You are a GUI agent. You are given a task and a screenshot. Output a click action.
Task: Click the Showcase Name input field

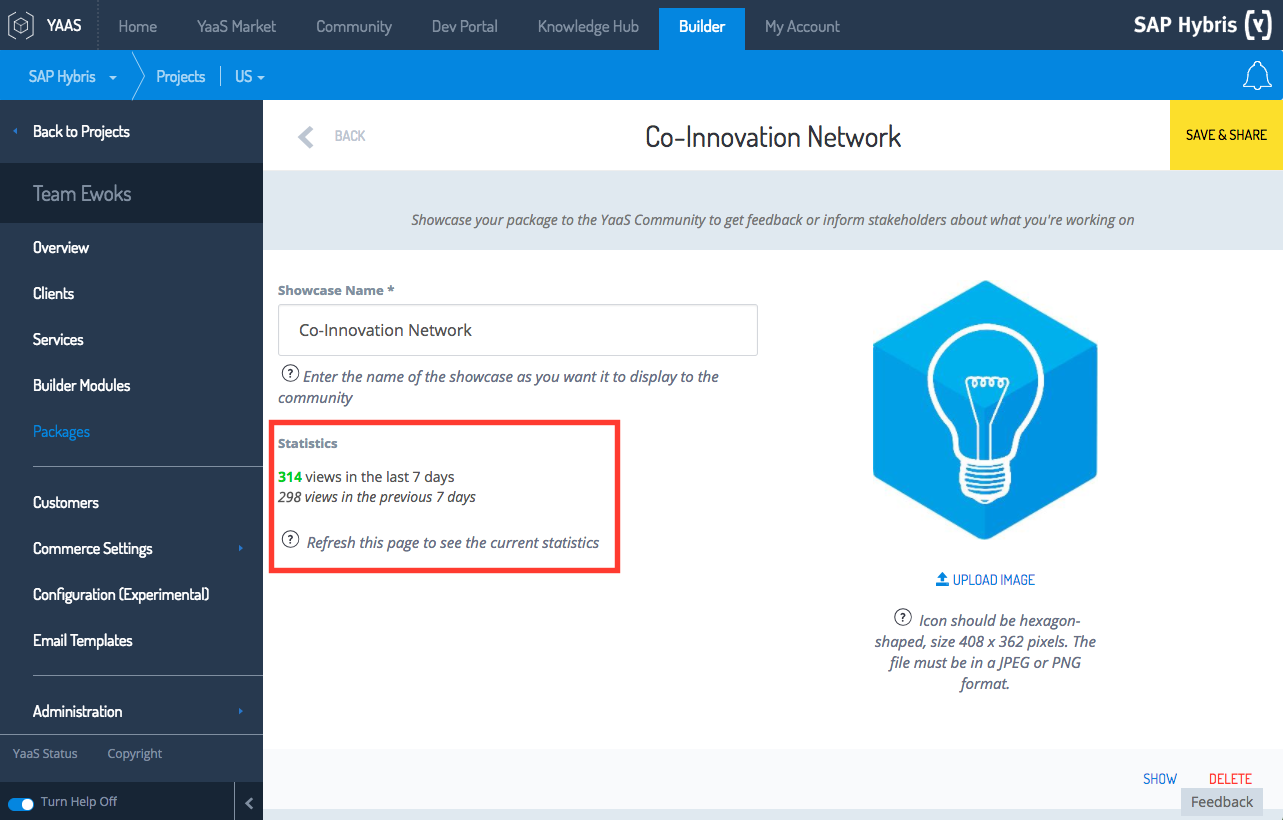pos(517,330)
